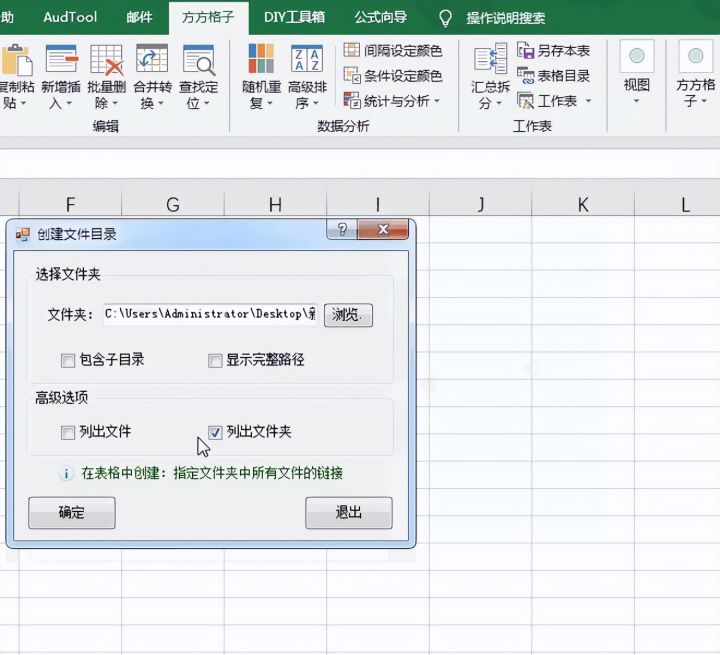Click the help question mark in dialog title
This screenshot has width=720, height=655.
[342, 229]
